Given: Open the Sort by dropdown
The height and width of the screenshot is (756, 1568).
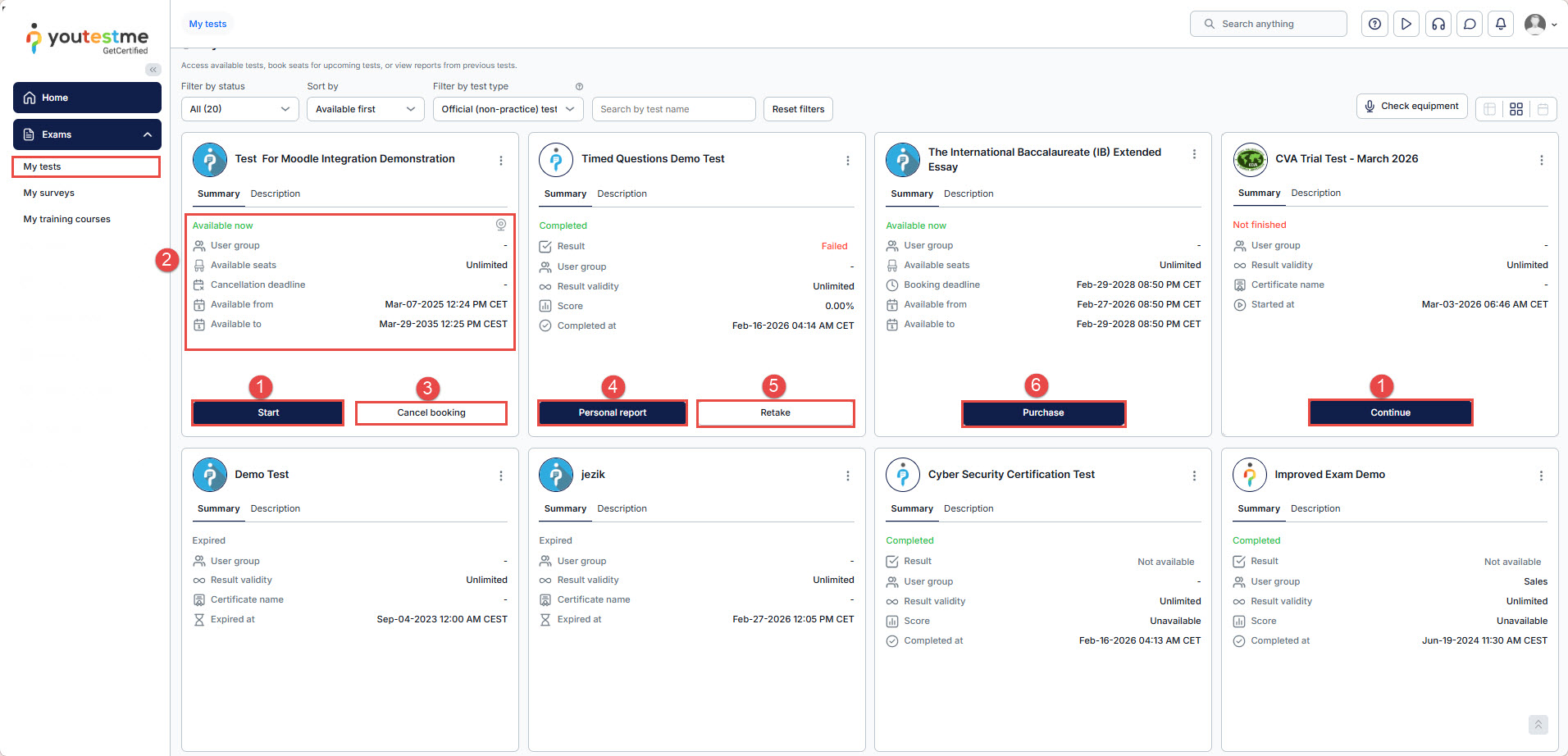Looking at the screenshot, I should (365, 109).
